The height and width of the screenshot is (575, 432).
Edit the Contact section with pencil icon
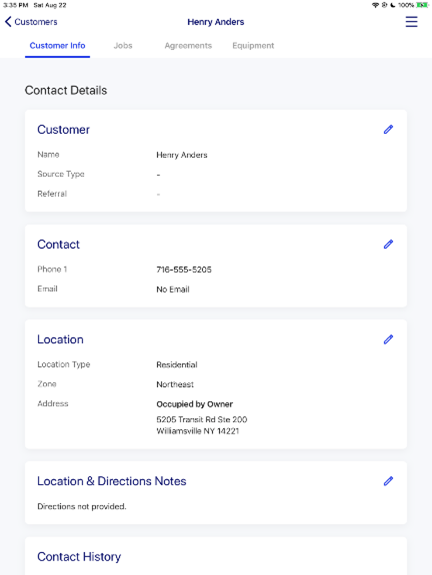388,244
